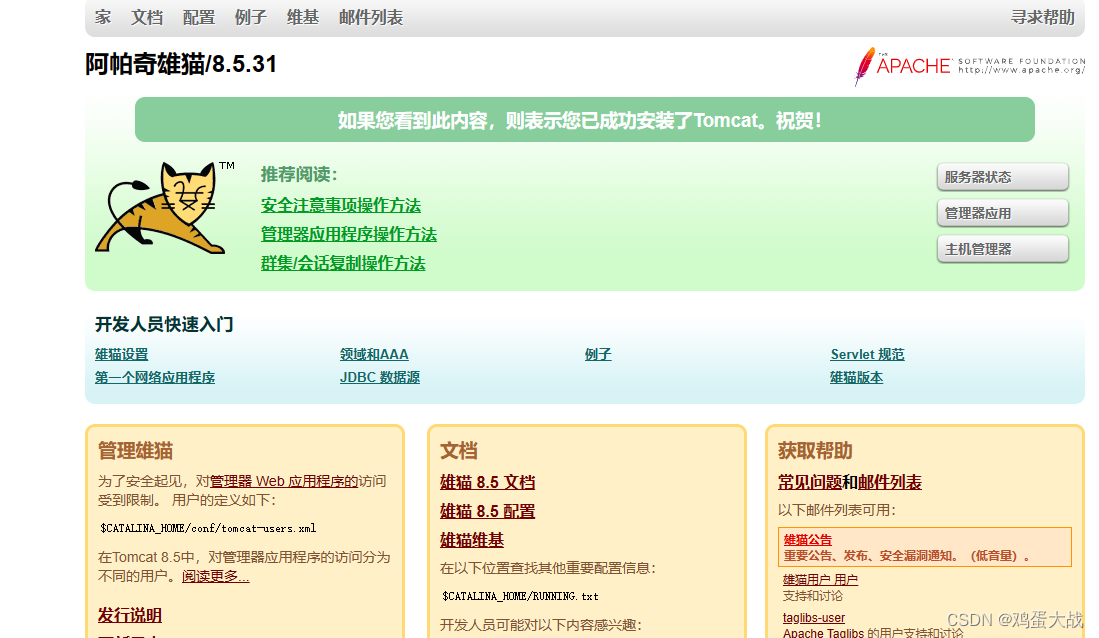Open 邮件列表 in the top navigation
The width and height of the screenshot is (1099, 638).
[371, 17]
